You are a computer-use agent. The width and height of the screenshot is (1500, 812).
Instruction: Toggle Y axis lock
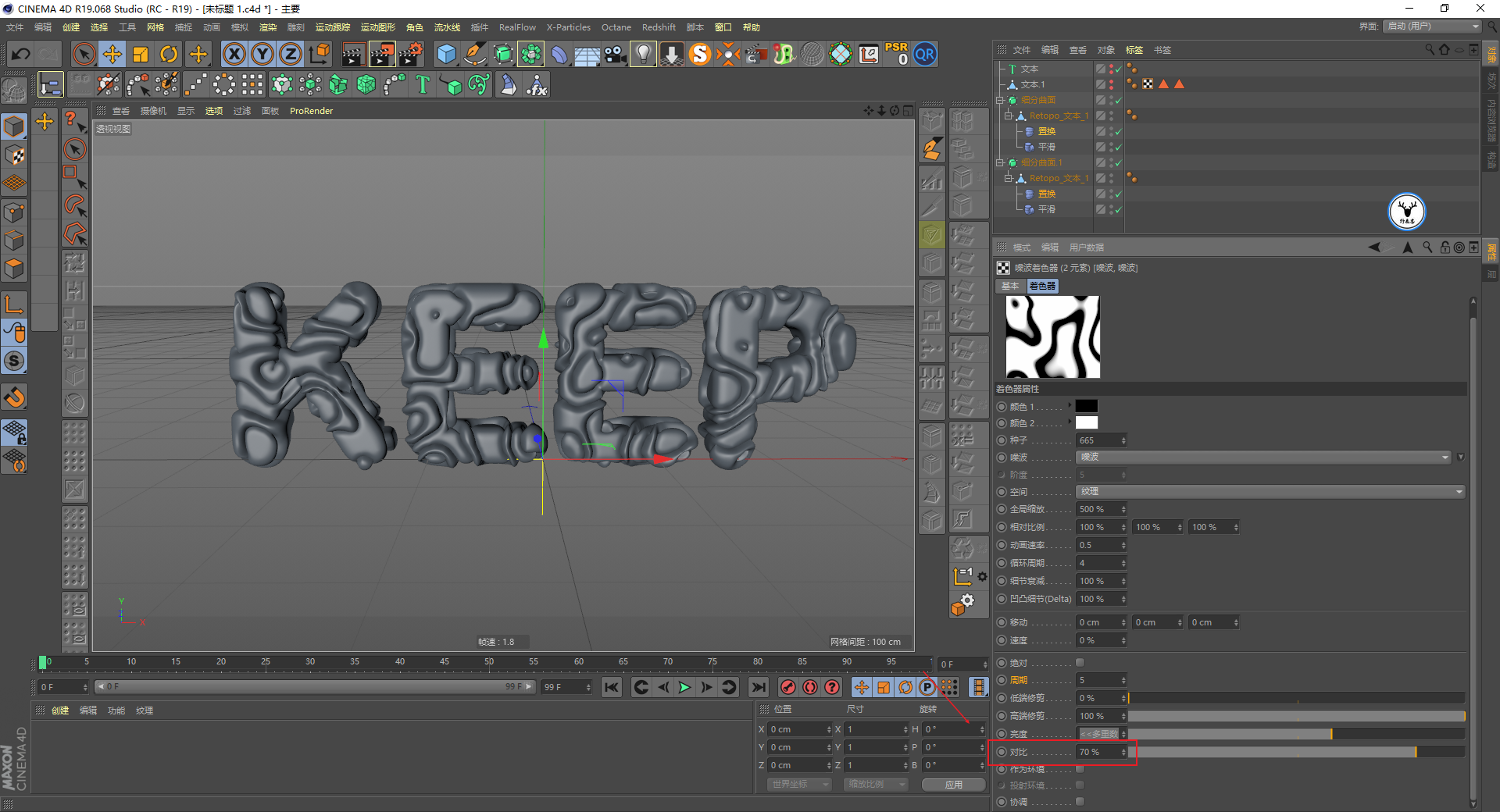262,54
